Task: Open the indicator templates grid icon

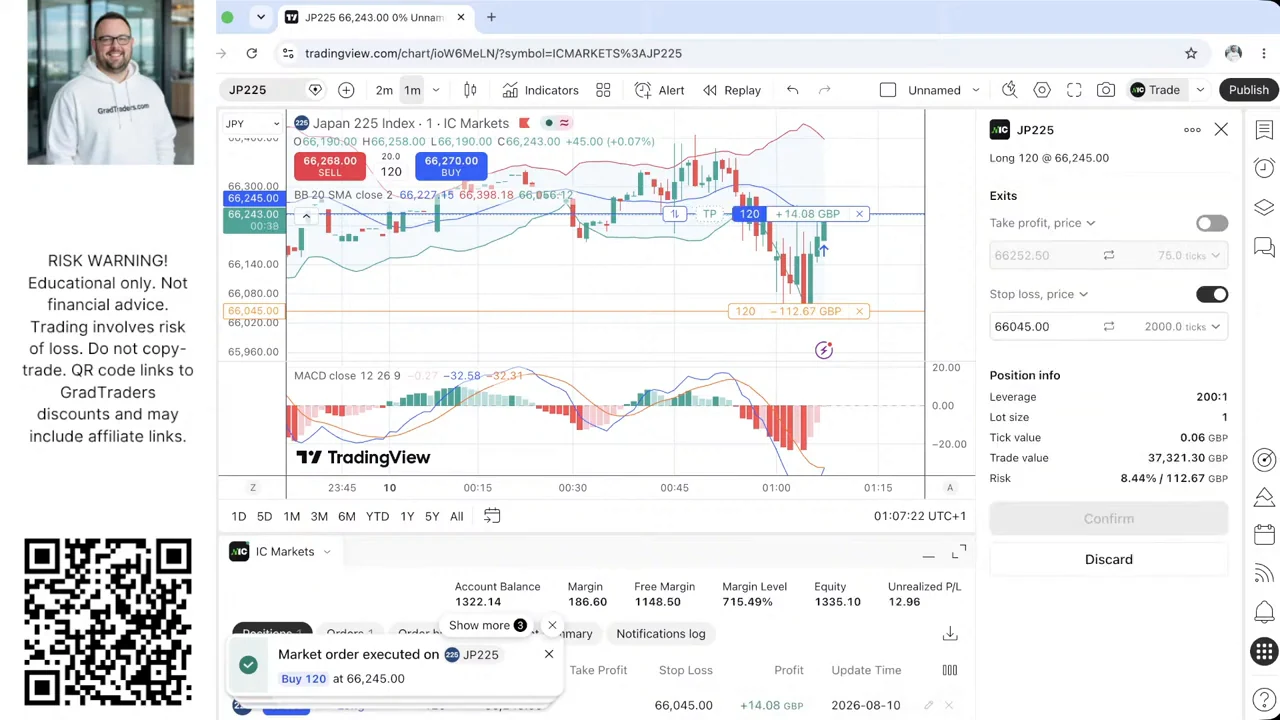Action: click(x=603, y=90)
